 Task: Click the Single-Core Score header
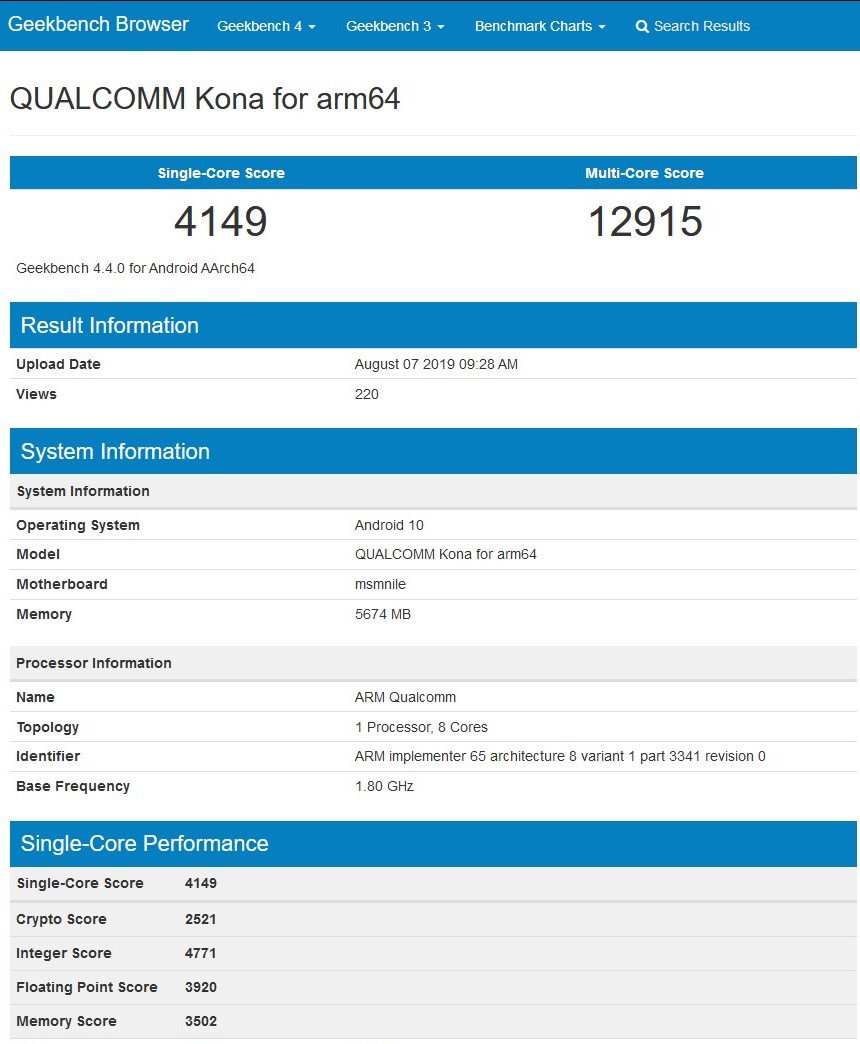(221, 173)
